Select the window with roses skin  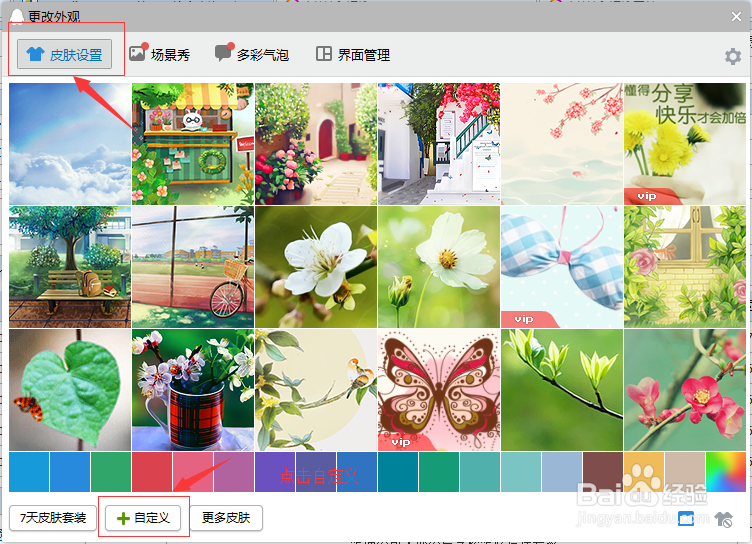[x=685, y=267]
